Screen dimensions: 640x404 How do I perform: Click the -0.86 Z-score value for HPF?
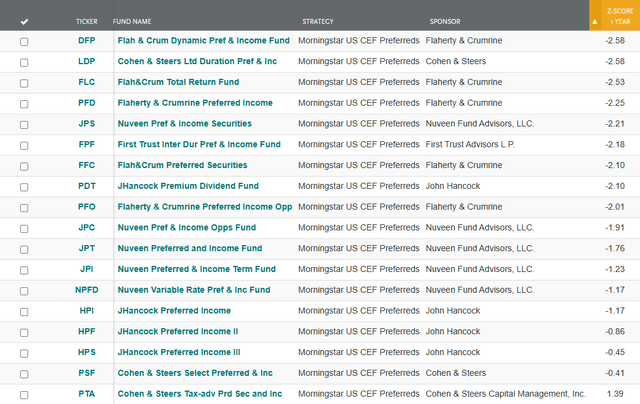(615, 331)
